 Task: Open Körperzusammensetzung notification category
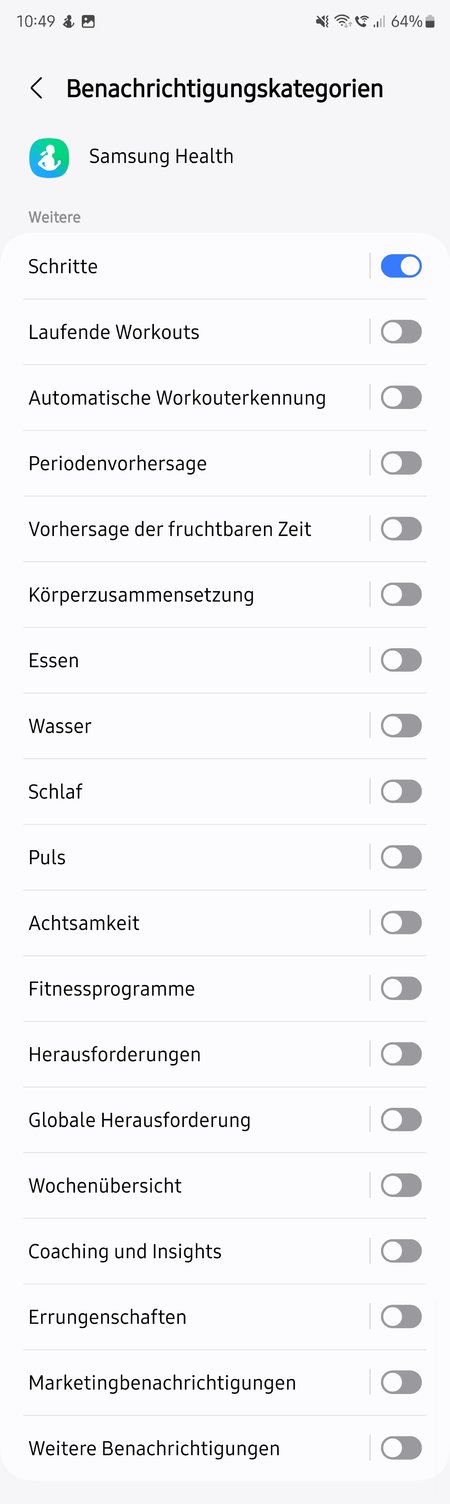pyautogui.click(x=195, y=595)
